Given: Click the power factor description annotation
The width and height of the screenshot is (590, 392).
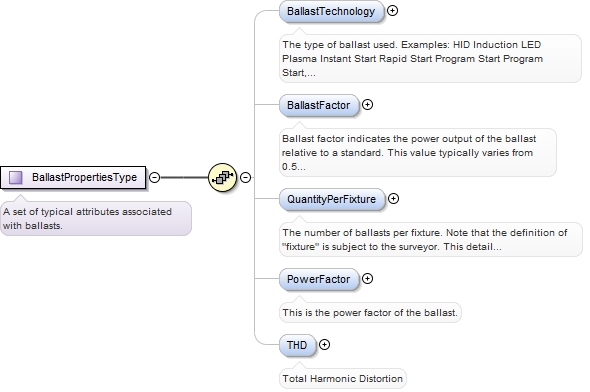Looking at the screenshot, I should pyautogui.click(x=370, y=313).
